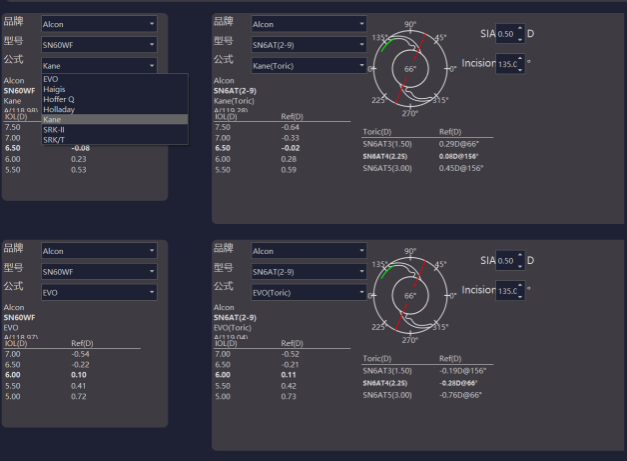The image size is (627, 461).
Task: Click the highlighted Kane option in list
Action: coord(52,119)
